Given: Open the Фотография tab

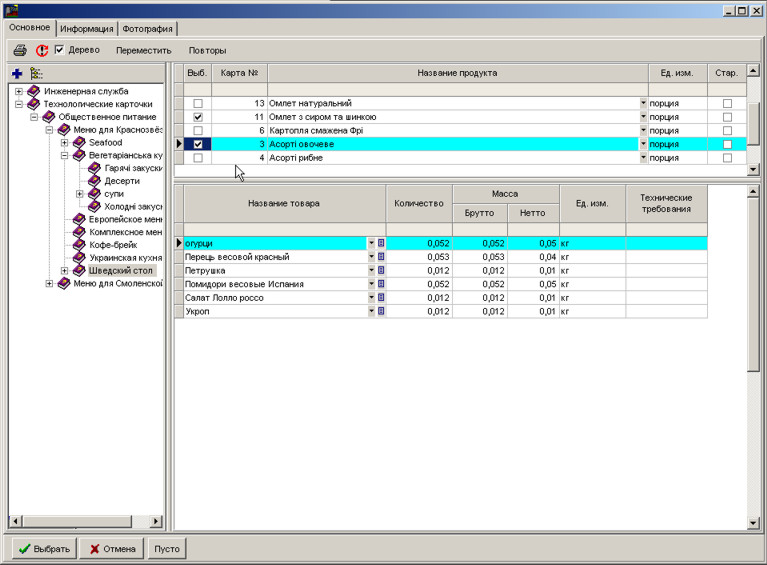Looking at the screenshot, I should (148, 29).
